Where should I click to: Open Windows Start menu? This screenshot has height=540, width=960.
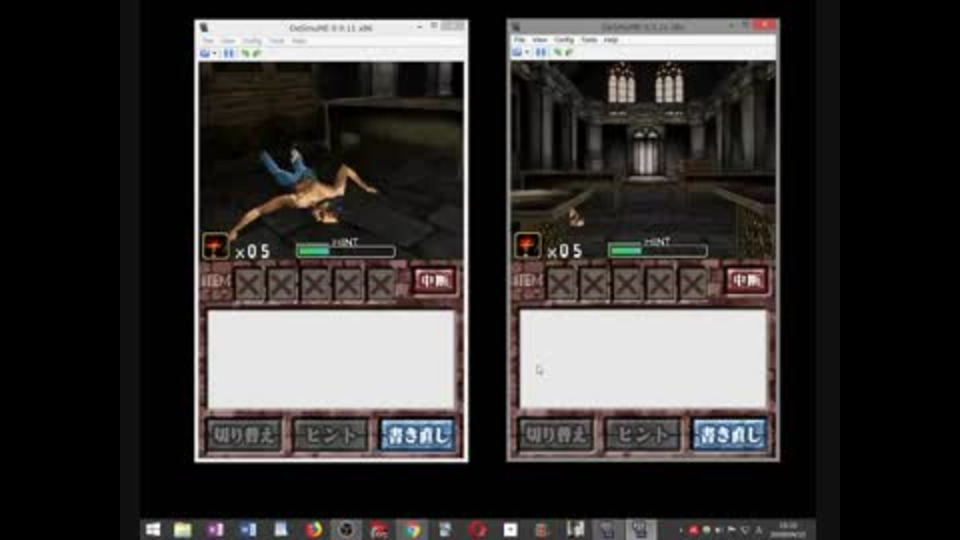click(x=153, y=530)
